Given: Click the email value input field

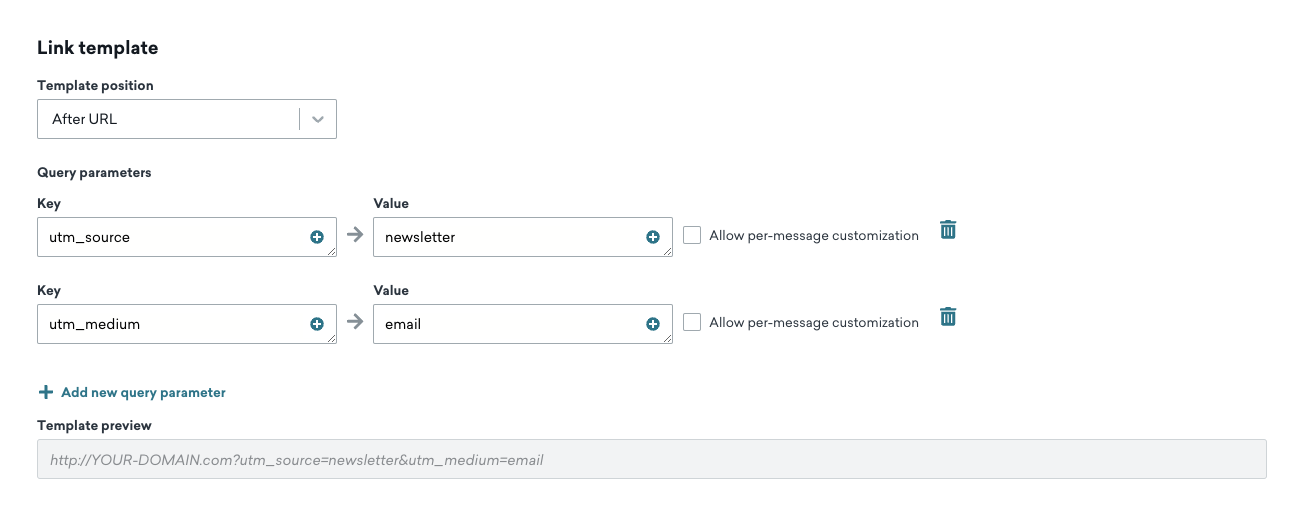Looking at the screenshot, I should 523,324.
